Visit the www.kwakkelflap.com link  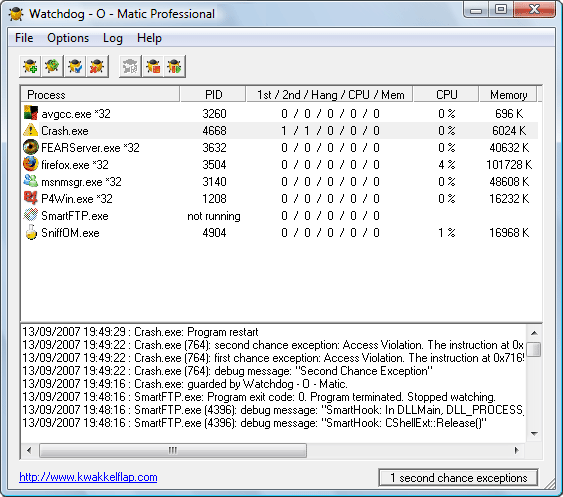[x=88, y=477]
